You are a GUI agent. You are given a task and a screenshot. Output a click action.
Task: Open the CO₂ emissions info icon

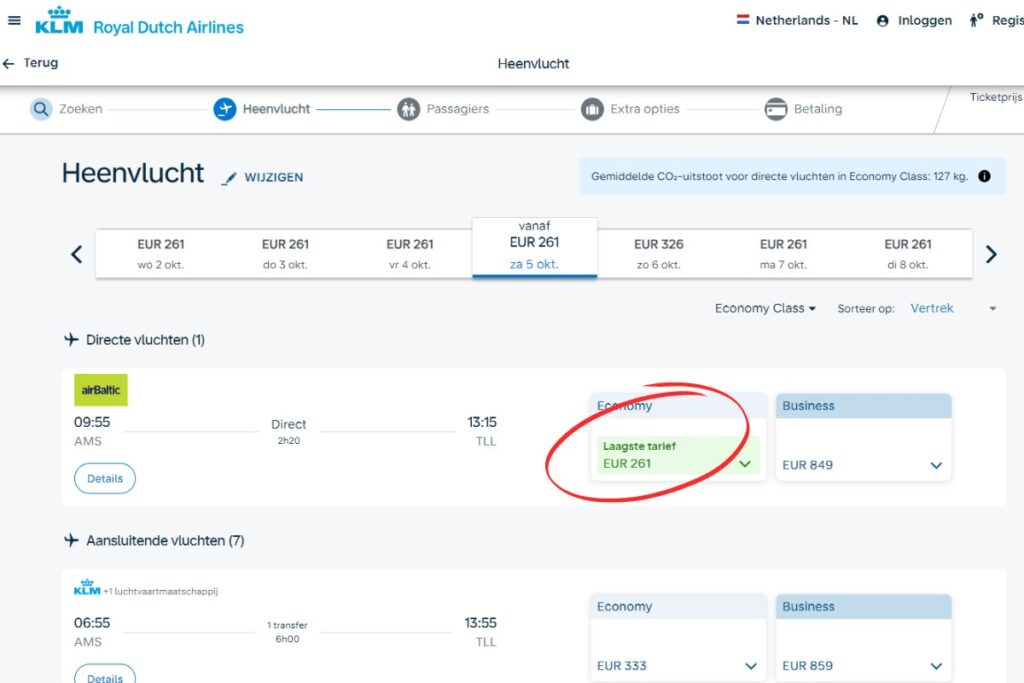coord(985,177)
